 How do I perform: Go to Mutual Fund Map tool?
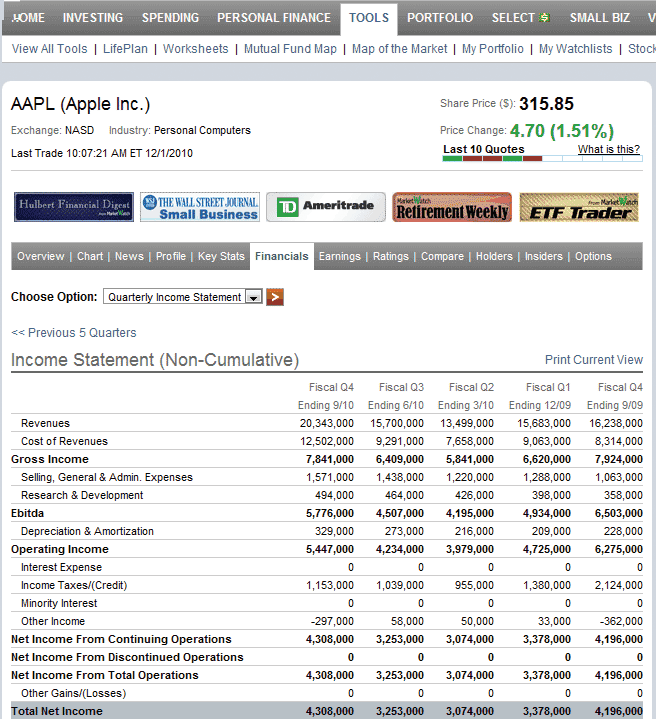tap(290, 49)
